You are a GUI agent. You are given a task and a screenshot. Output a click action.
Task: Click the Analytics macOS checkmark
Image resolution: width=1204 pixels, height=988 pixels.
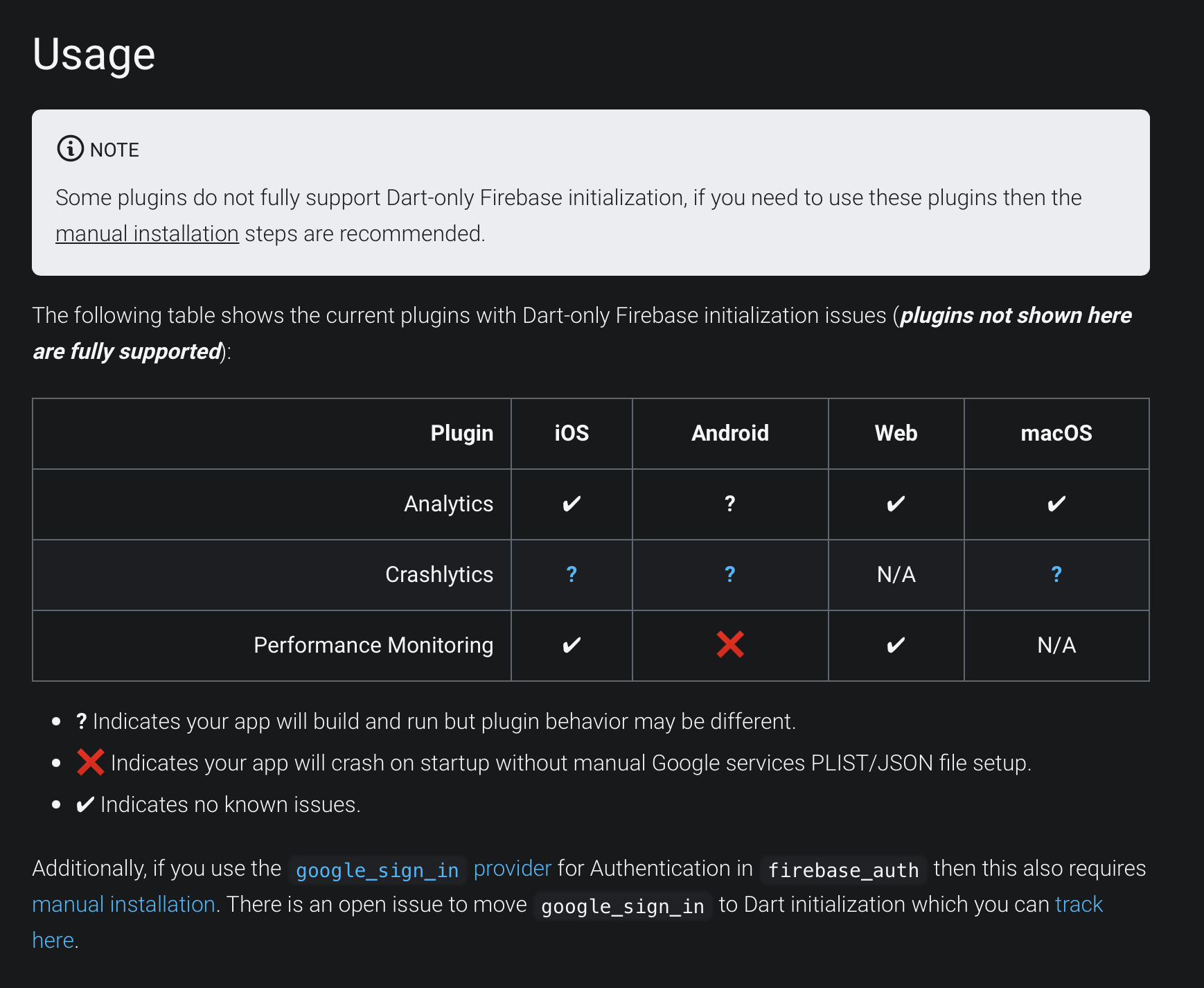[1056, 504]
